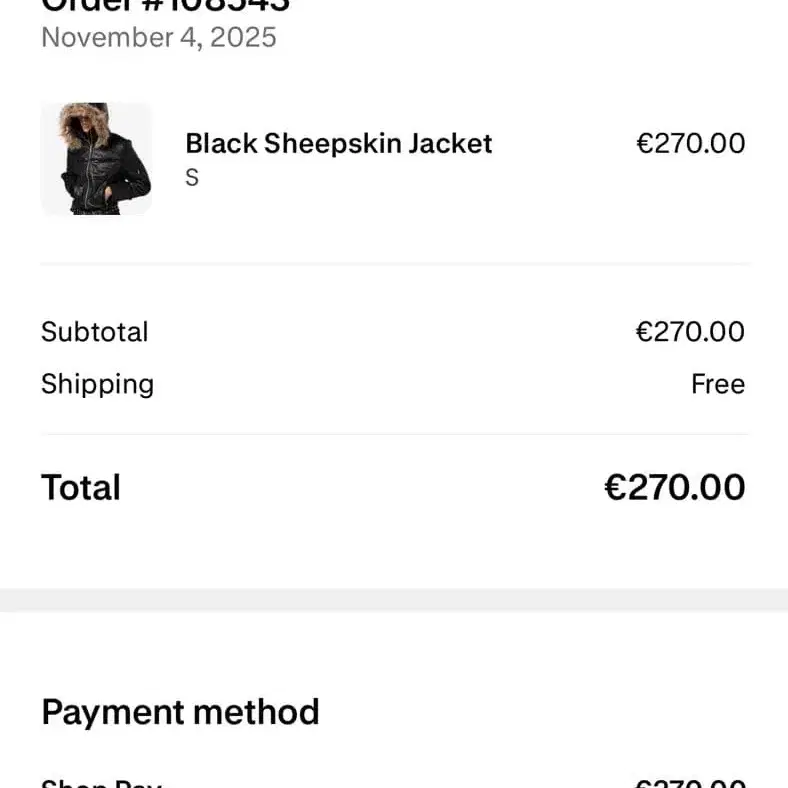Tap the Black Sheepskin Jacket product thumbnail
Screen dimensions: 788x788
(x=96, y=158)
